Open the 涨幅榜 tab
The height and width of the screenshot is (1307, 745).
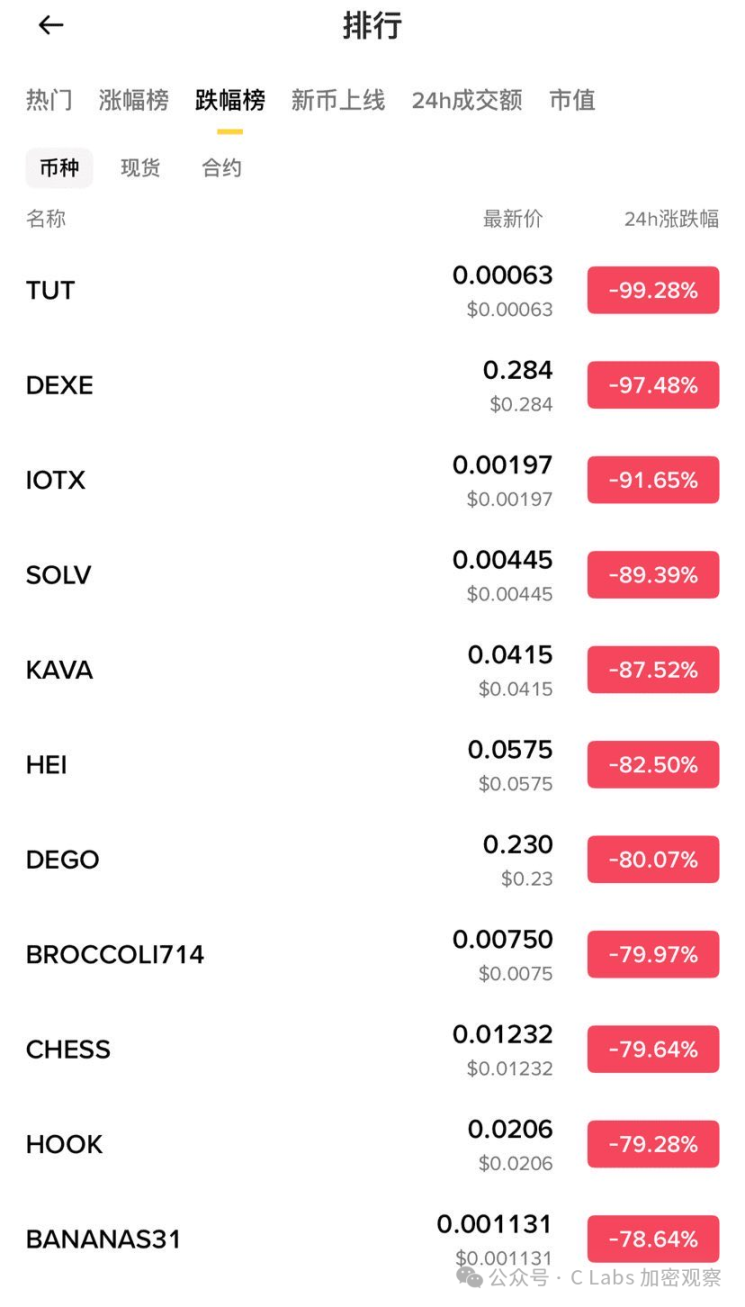tap(134, 100)
